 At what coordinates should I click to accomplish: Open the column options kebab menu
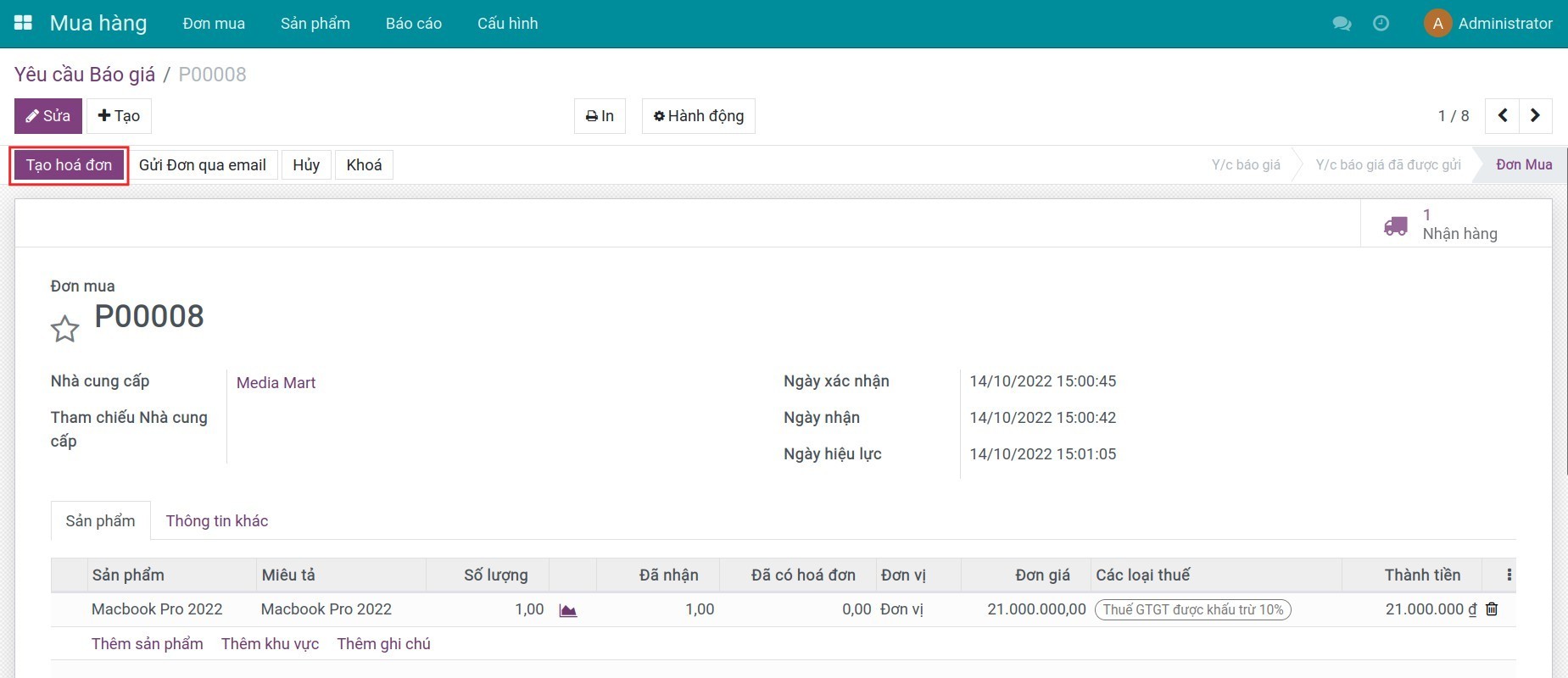click(1509, 575)
